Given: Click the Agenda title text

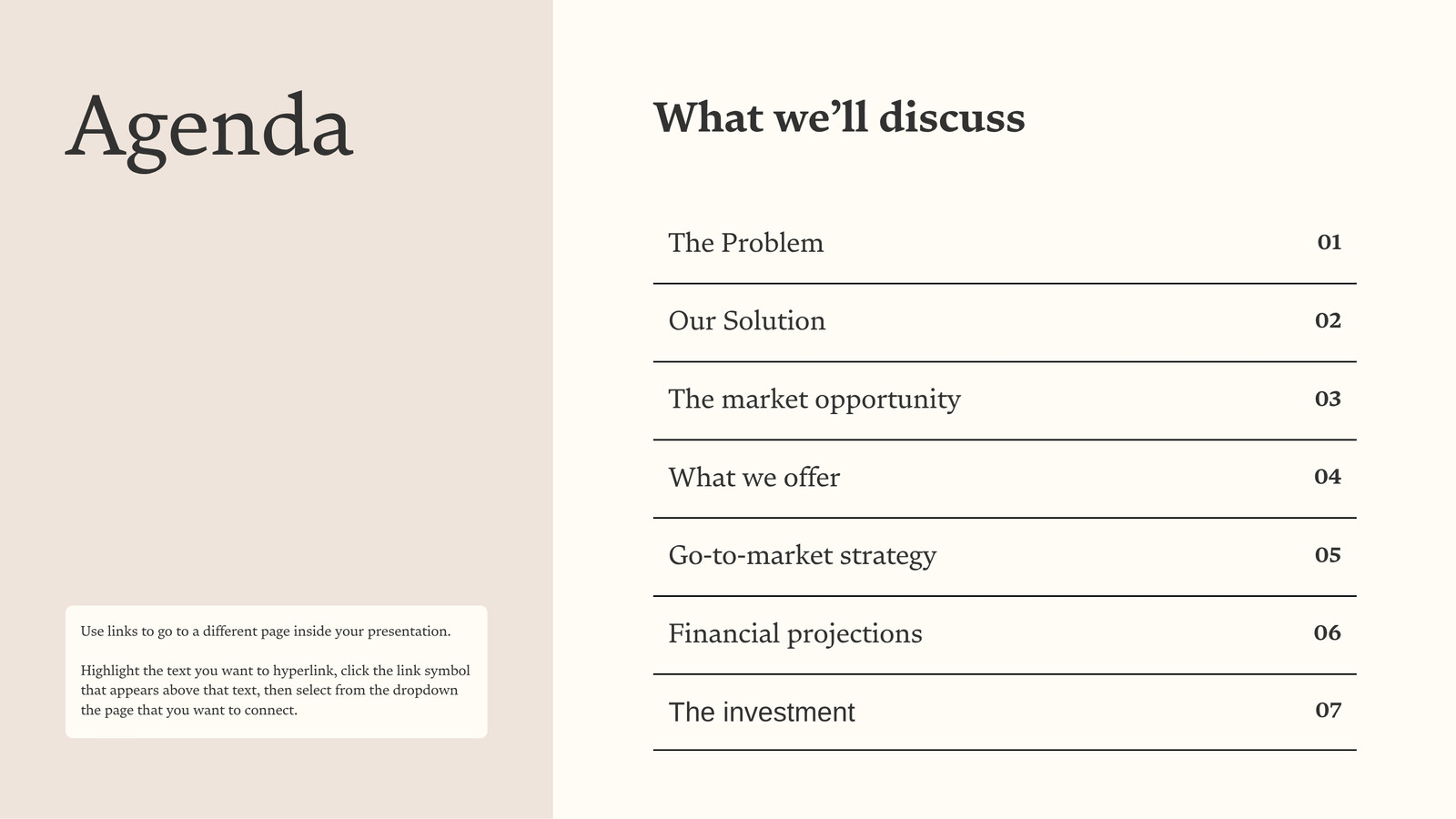Looking at the screenshot, I should pos(209,128).
